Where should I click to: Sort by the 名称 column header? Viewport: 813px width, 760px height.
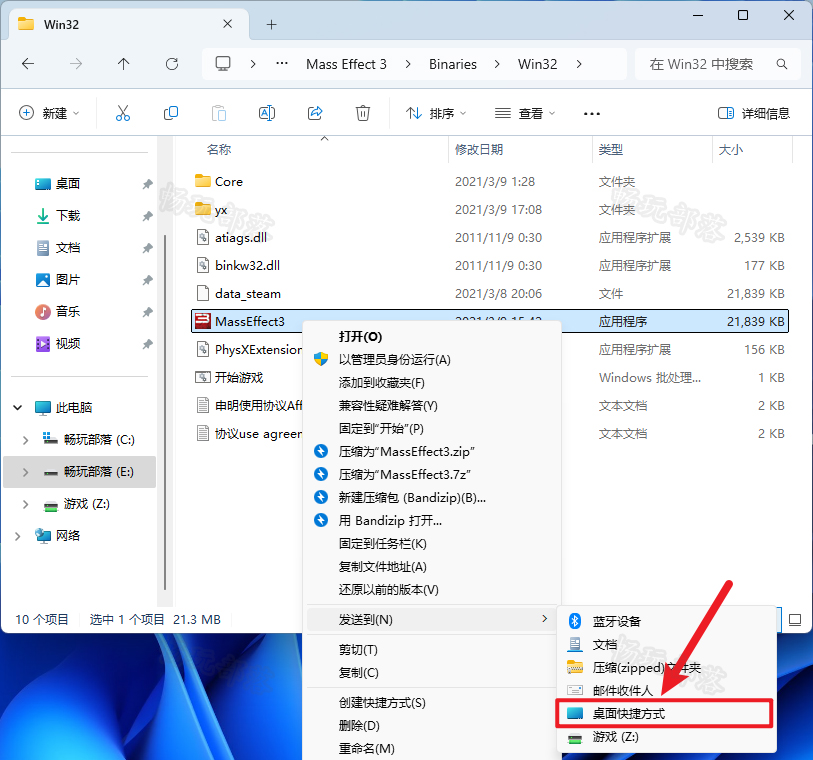219,150
